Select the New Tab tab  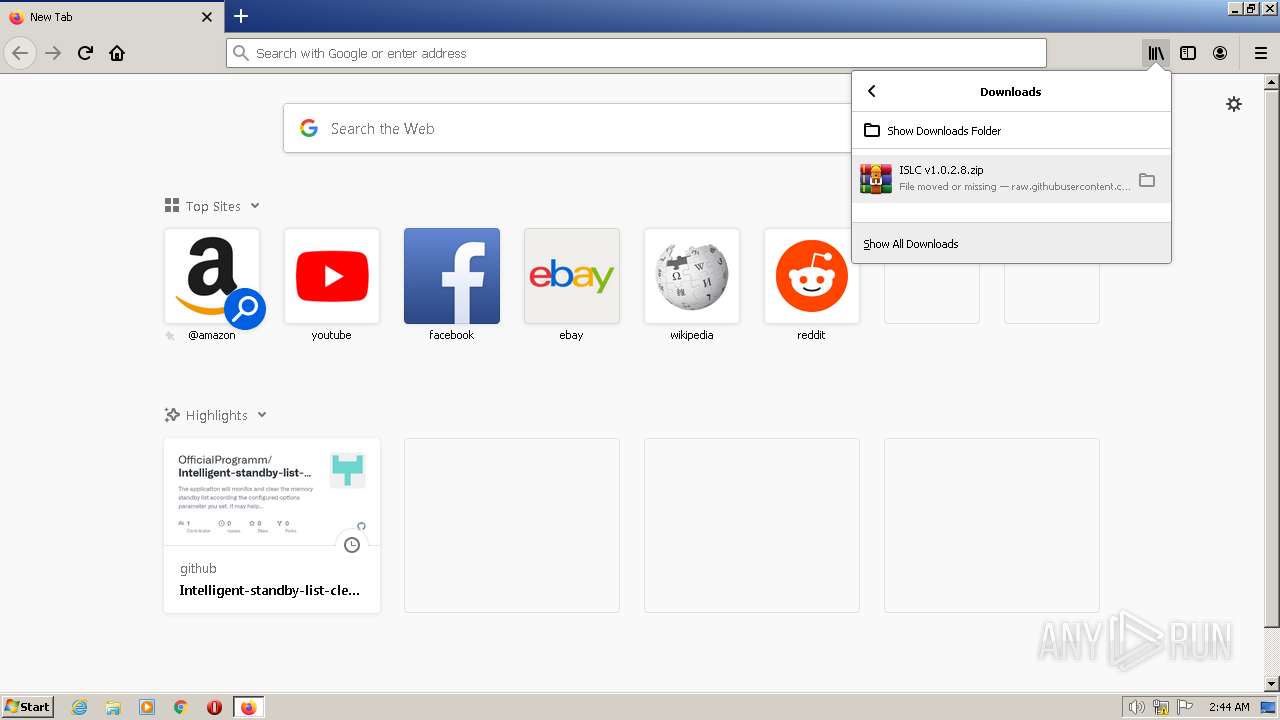(111, 17)
